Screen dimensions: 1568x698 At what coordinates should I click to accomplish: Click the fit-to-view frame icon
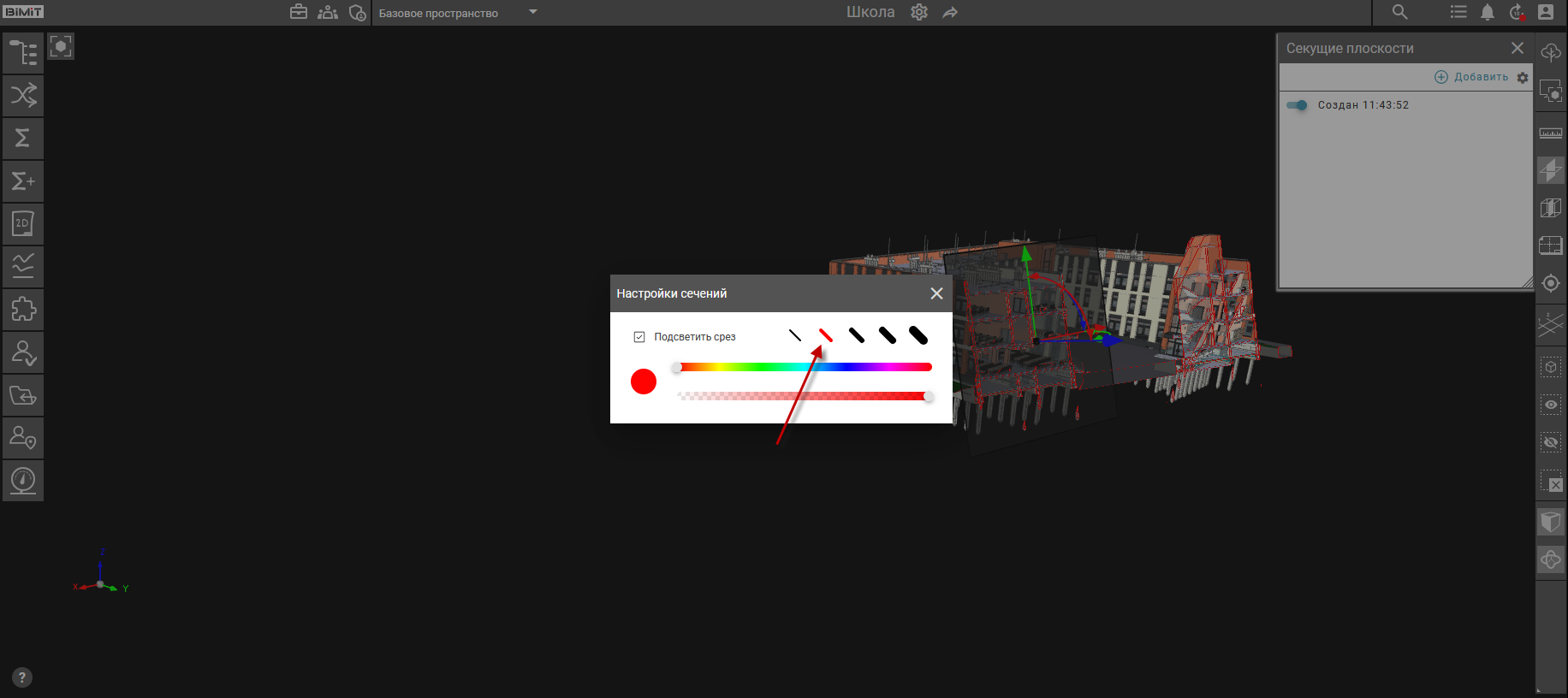[61, 46]
